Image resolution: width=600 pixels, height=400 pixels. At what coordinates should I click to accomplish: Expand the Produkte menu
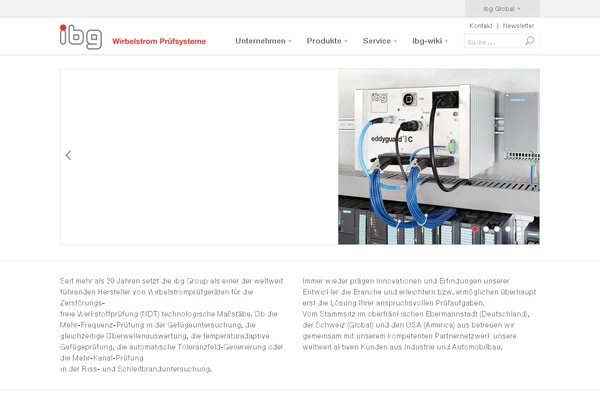pyautogui.click(x=327, y=41)
